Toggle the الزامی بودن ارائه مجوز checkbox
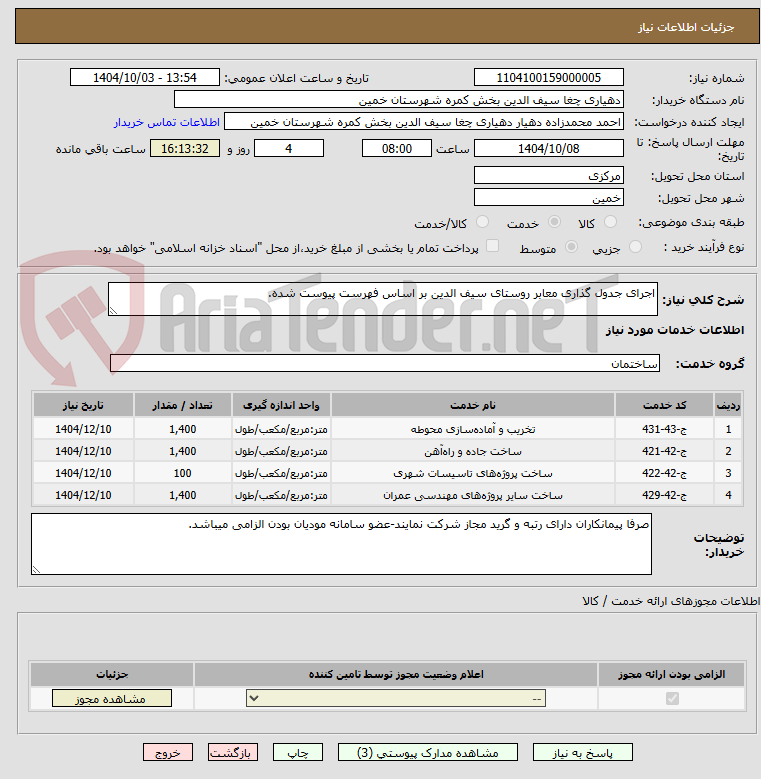The image size is (761, 779). [x=672, y=699]
